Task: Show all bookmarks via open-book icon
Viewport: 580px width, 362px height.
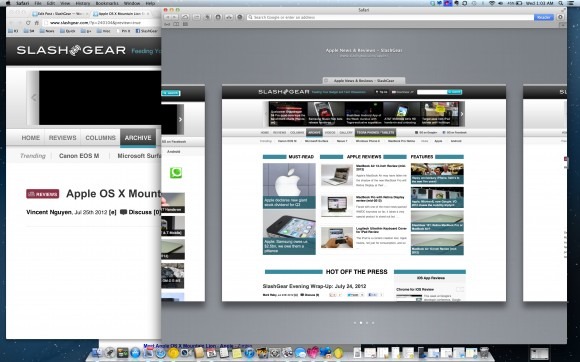Action: pos(176,24)
